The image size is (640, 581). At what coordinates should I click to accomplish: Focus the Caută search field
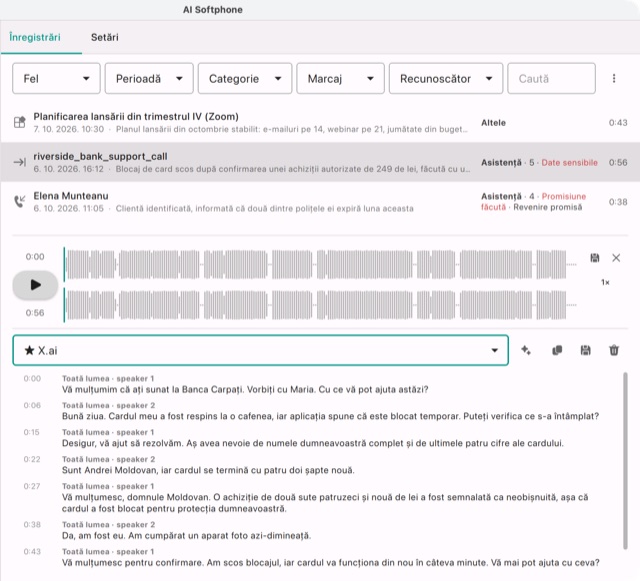click(x=551, y=78)
